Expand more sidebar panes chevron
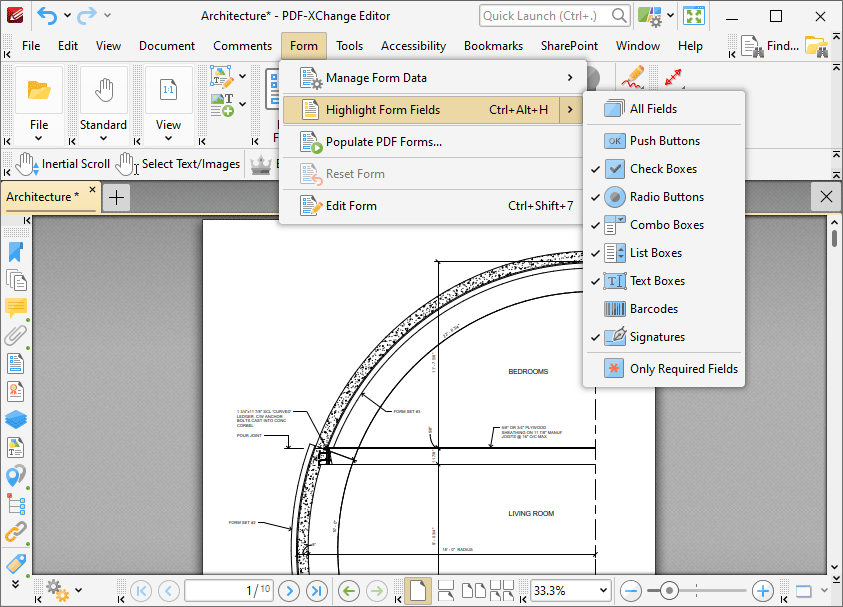The width and height of the screenshot is (843, 607). [x=16, y=584]
